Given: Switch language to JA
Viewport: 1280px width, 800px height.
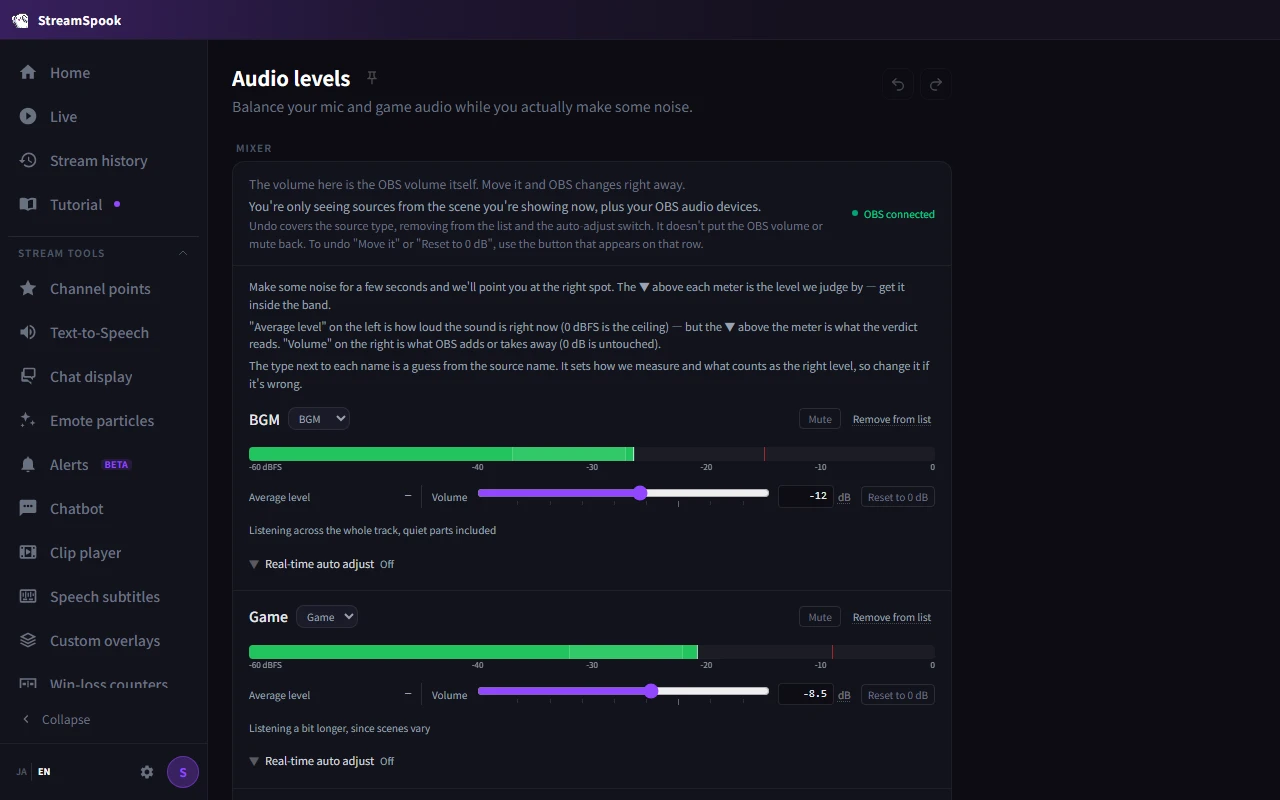Looking at the screenshot, I should tap(22, 772).
